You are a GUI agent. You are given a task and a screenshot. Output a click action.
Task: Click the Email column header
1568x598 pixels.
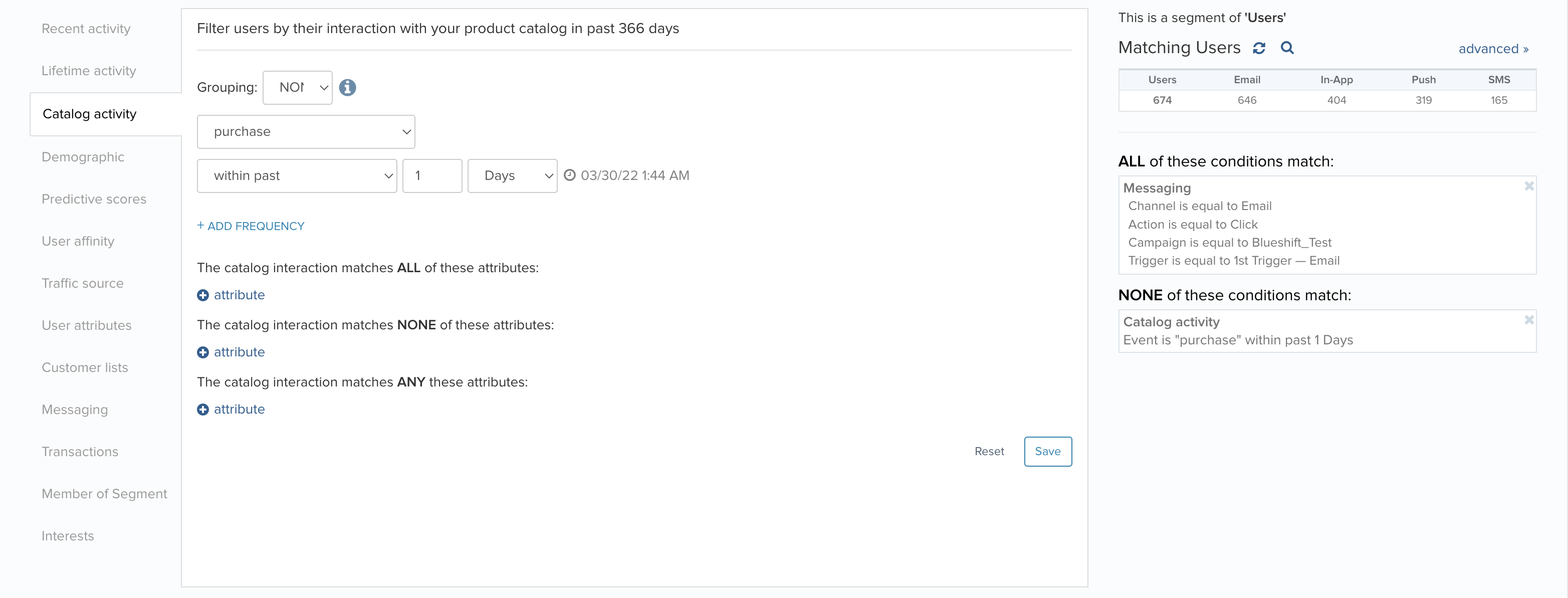click(x=1247, y=80)
